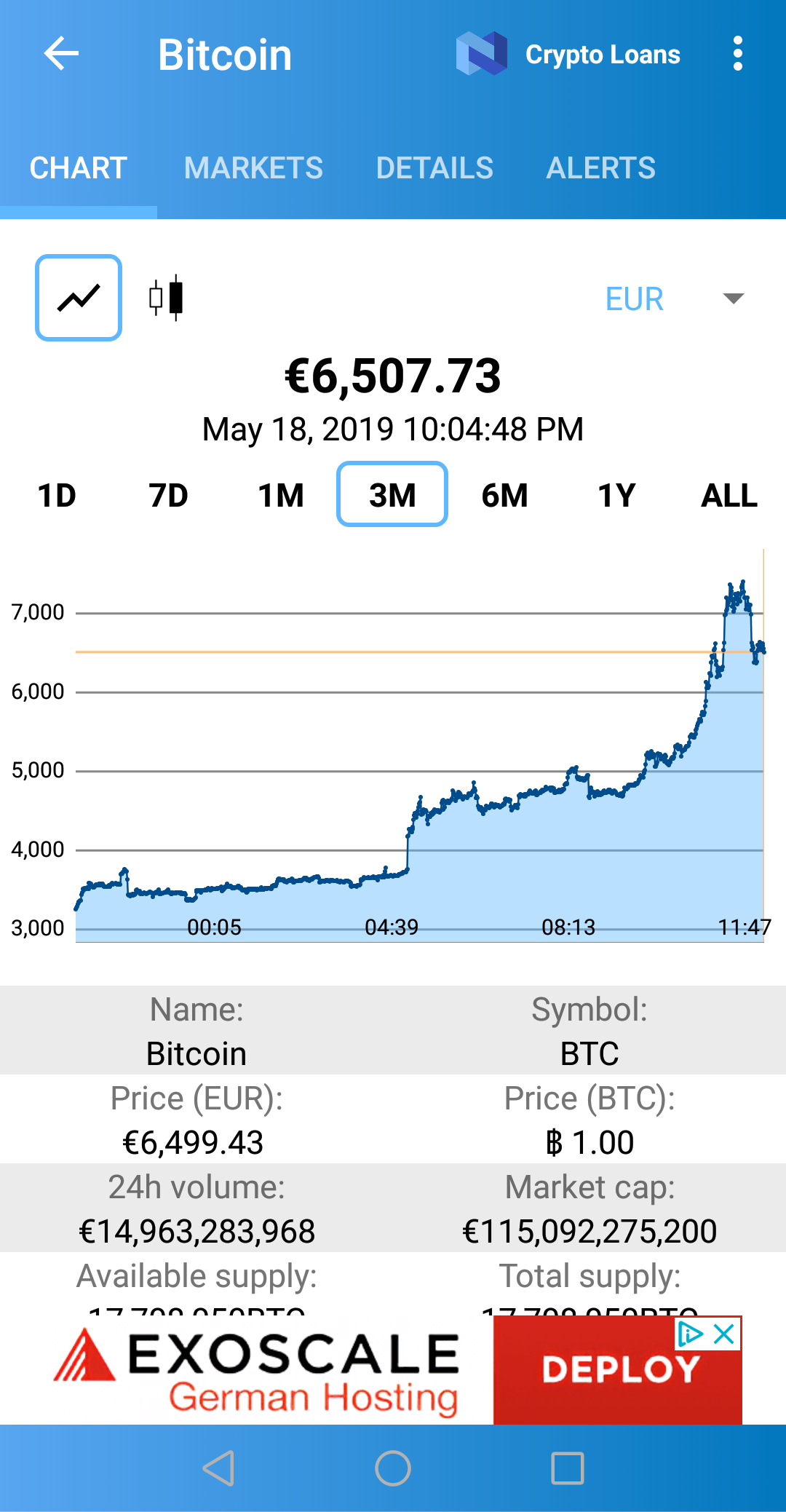Tap the red DEPLOY ad button
786x1512 pixels.
619,1371
